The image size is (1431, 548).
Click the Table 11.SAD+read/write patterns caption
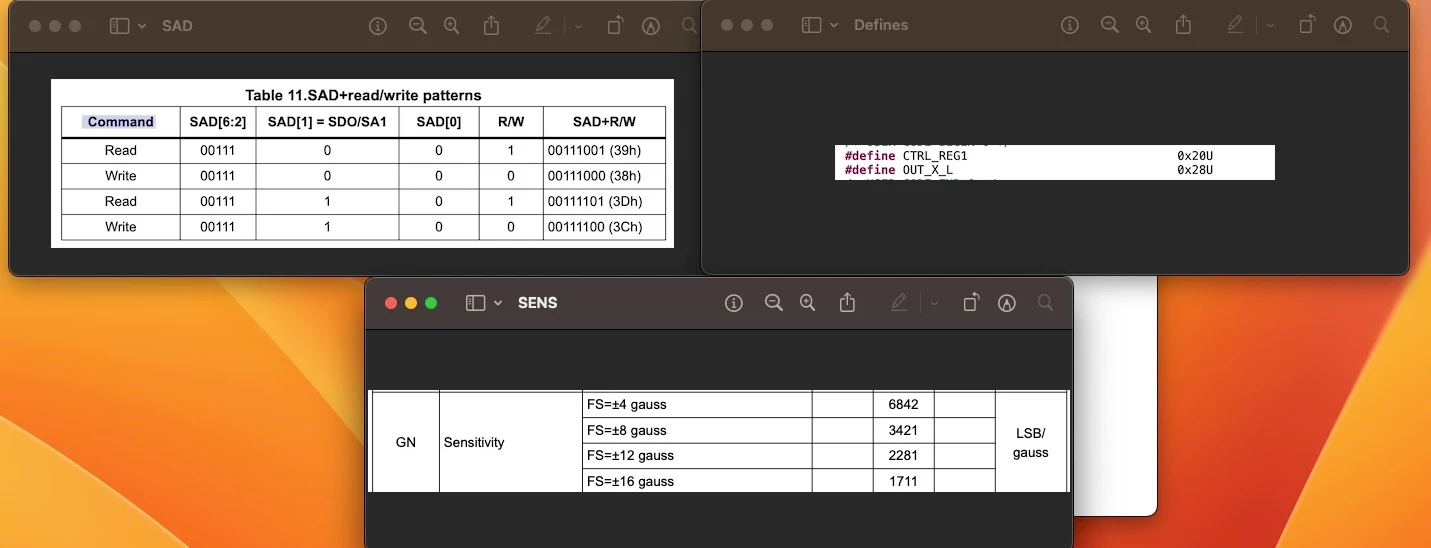(363, 95)
